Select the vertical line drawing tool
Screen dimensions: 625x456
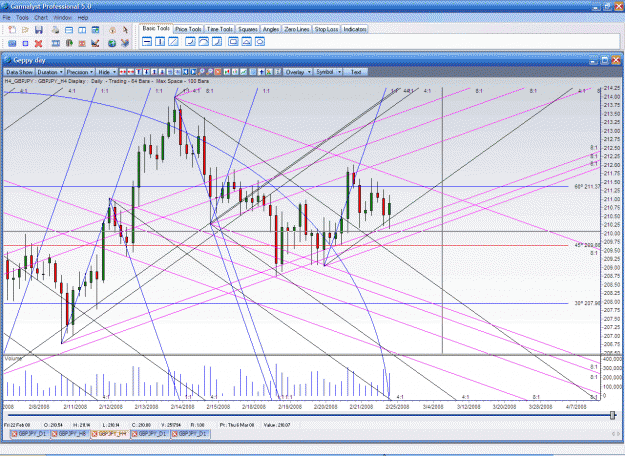click(x=160, y=41)
